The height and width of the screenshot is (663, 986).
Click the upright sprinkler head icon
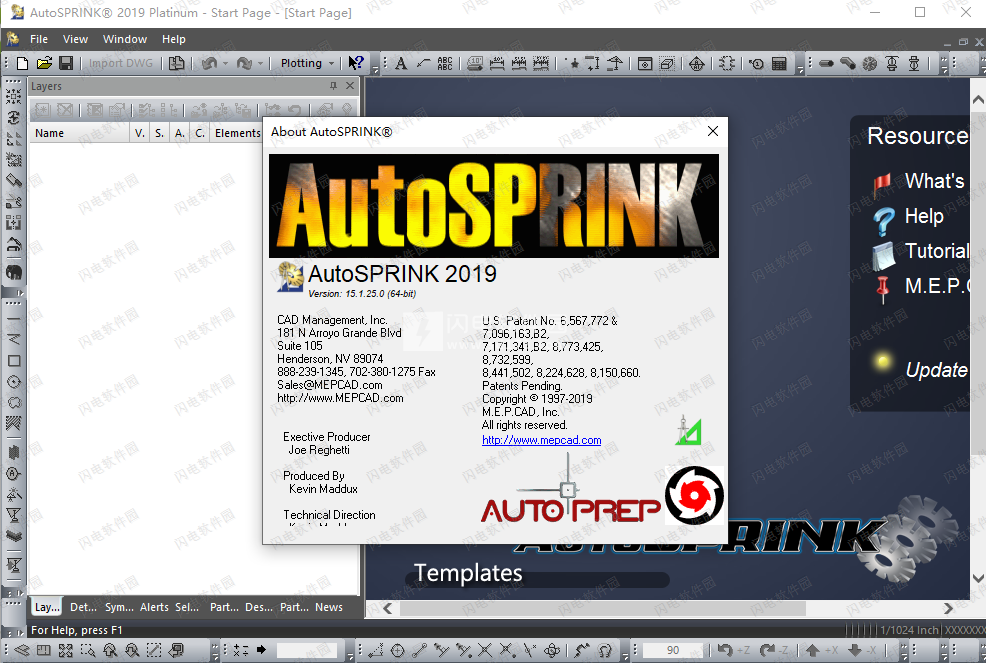coord(892,64)
